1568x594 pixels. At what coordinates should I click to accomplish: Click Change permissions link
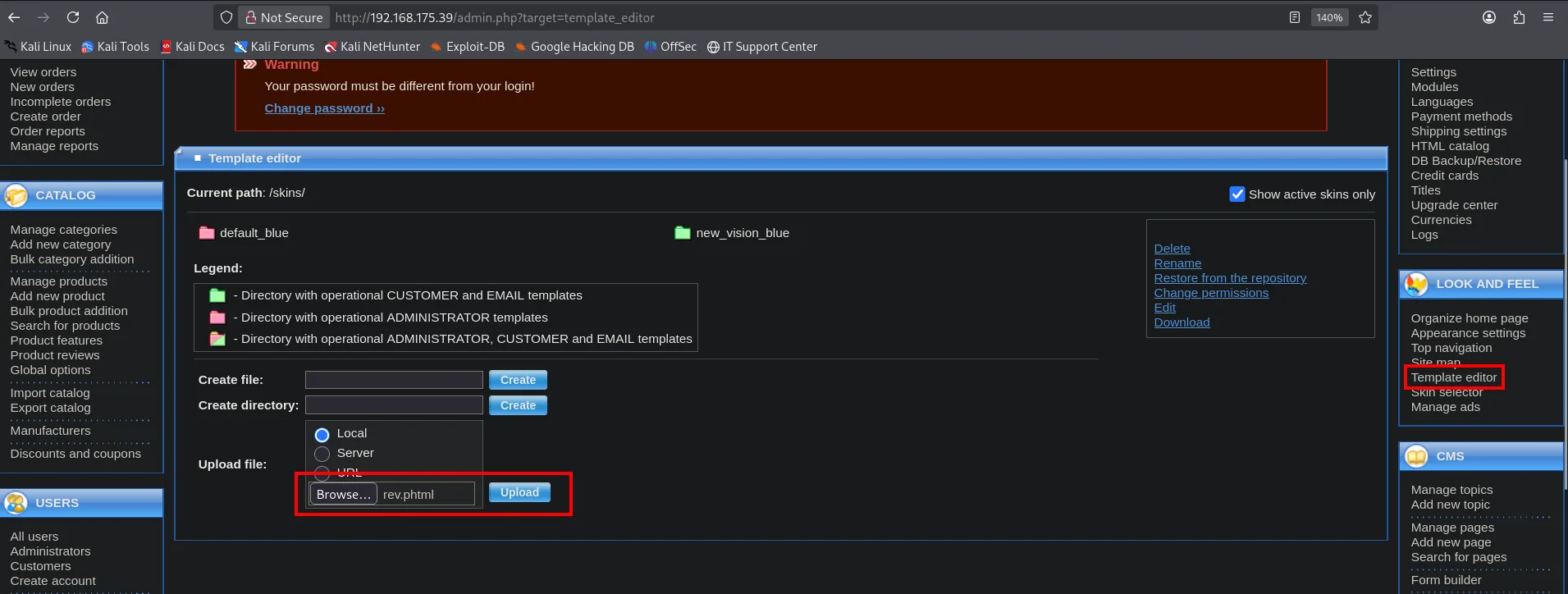click(x=1211, y=293)
